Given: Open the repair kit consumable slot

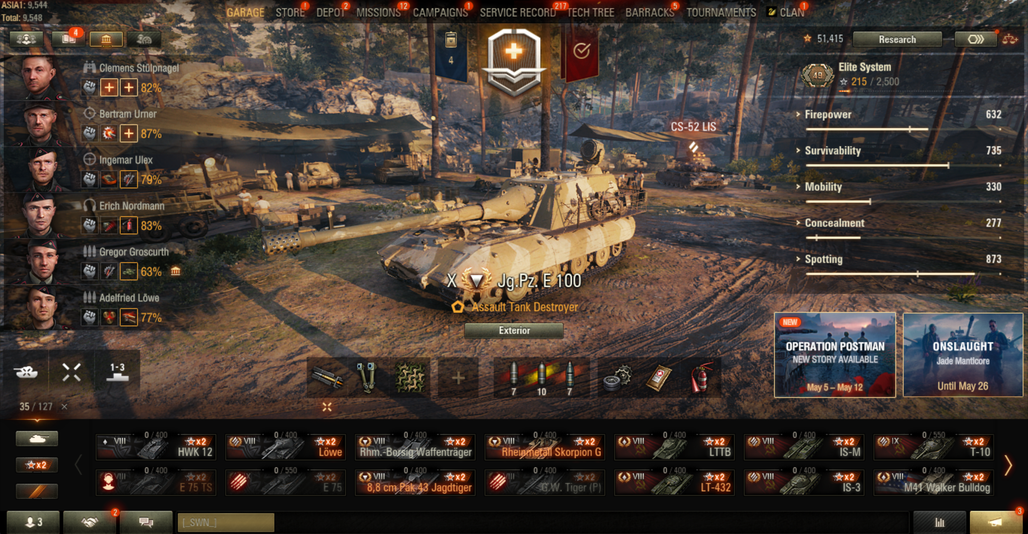Looking at the screenshot, I should pyautogui.click(x=616, y=377).
